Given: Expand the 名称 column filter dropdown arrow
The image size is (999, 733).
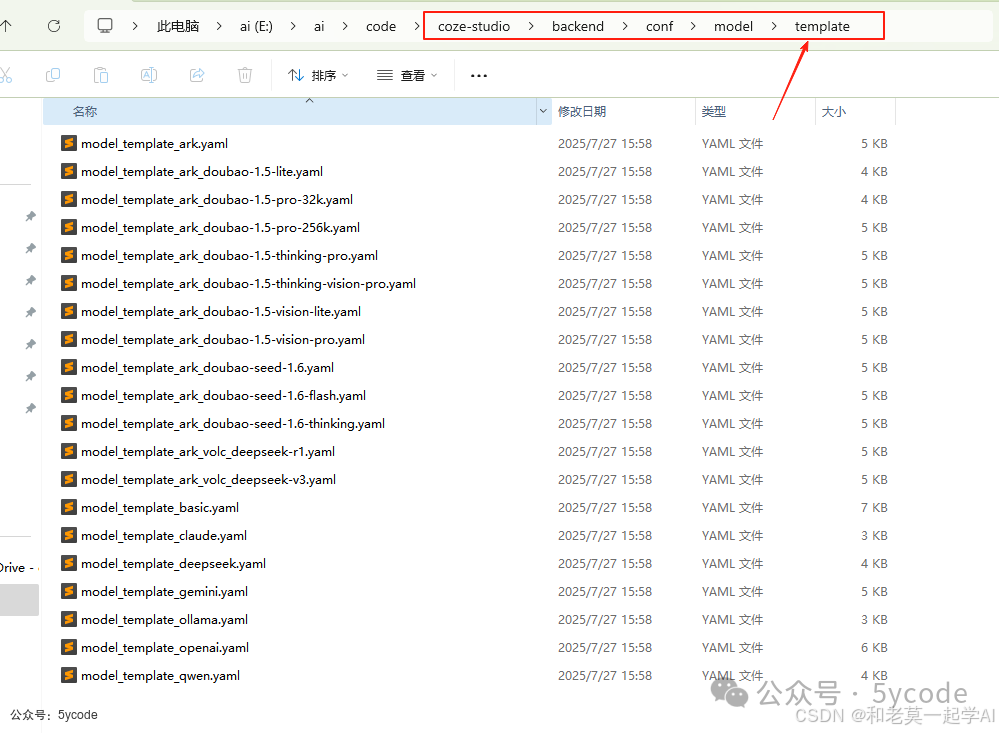Looking at the screenshot, I should coord(543,112).
